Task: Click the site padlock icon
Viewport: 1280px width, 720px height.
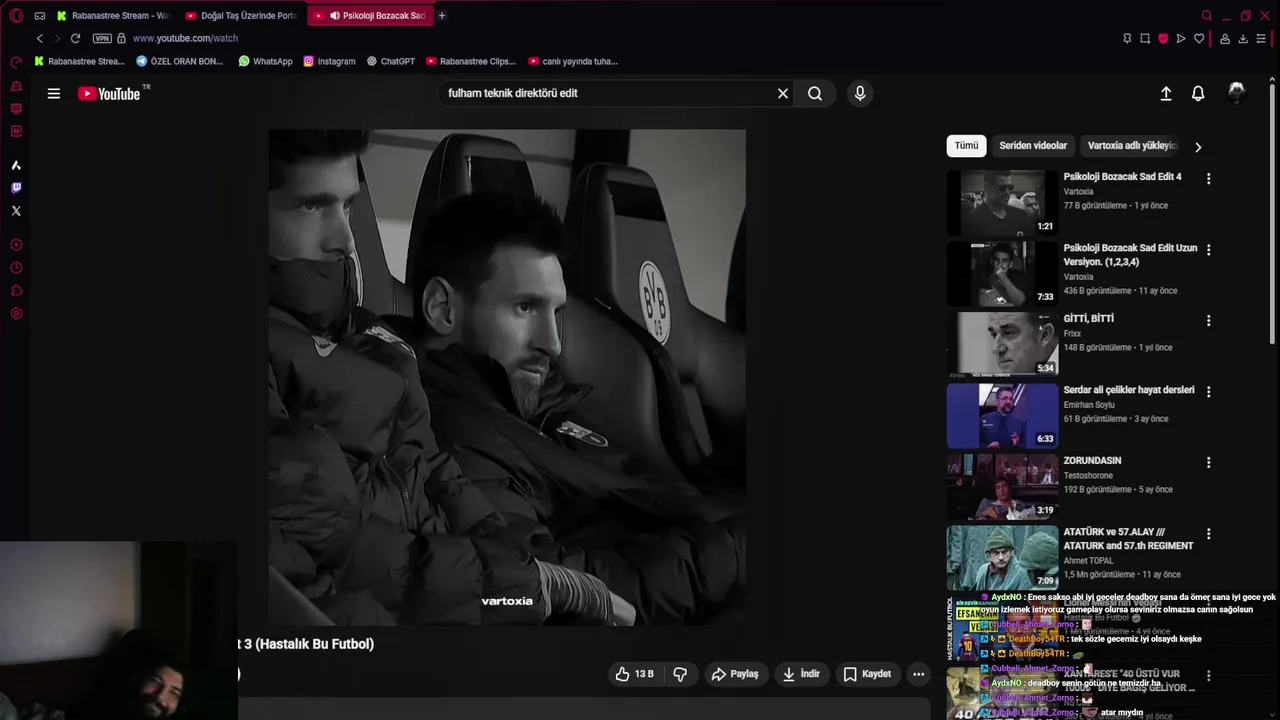Action: click(x=121, y=38)
